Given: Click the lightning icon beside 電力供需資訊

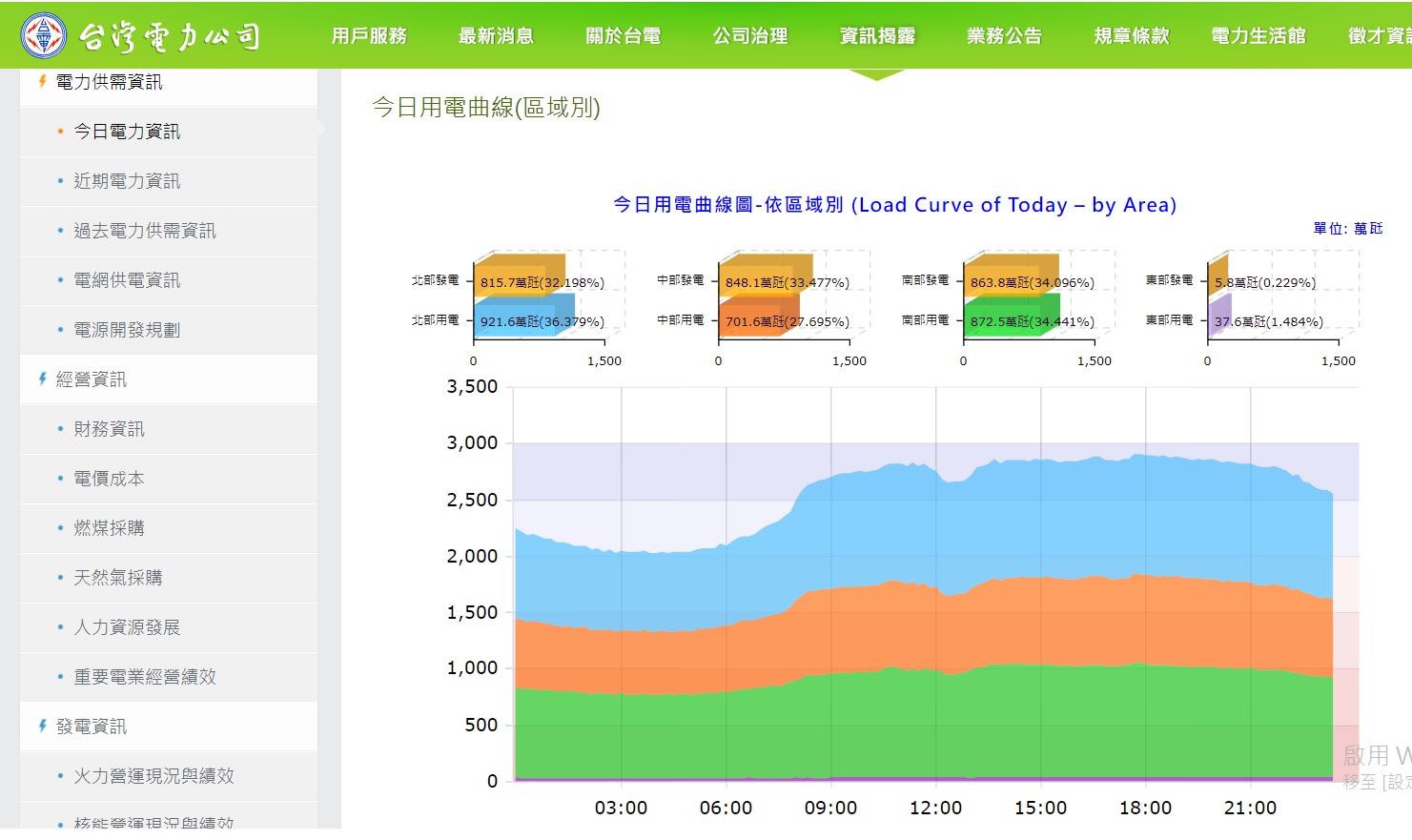Looking at the screenshot, I should tap(42, 82).
